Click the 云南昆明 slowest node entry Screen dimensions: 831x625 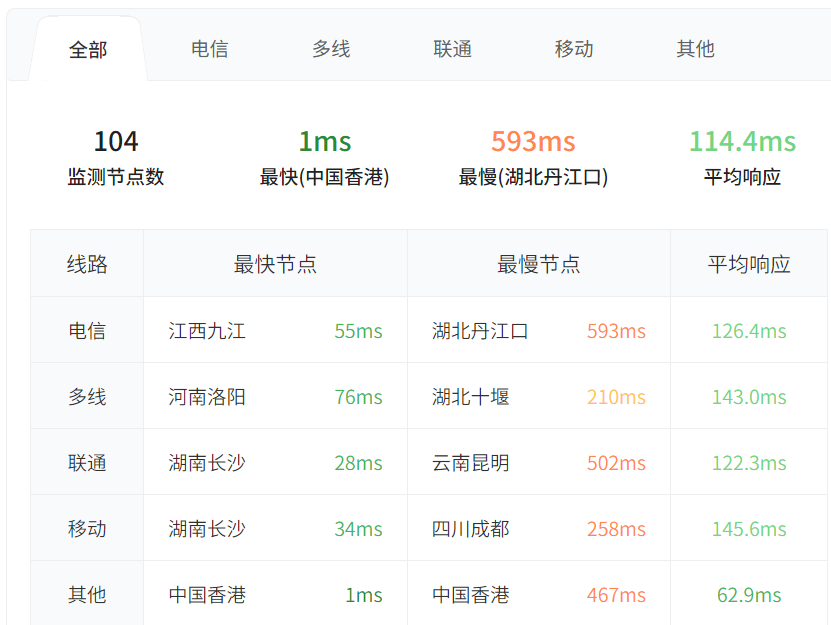[471, 463]
